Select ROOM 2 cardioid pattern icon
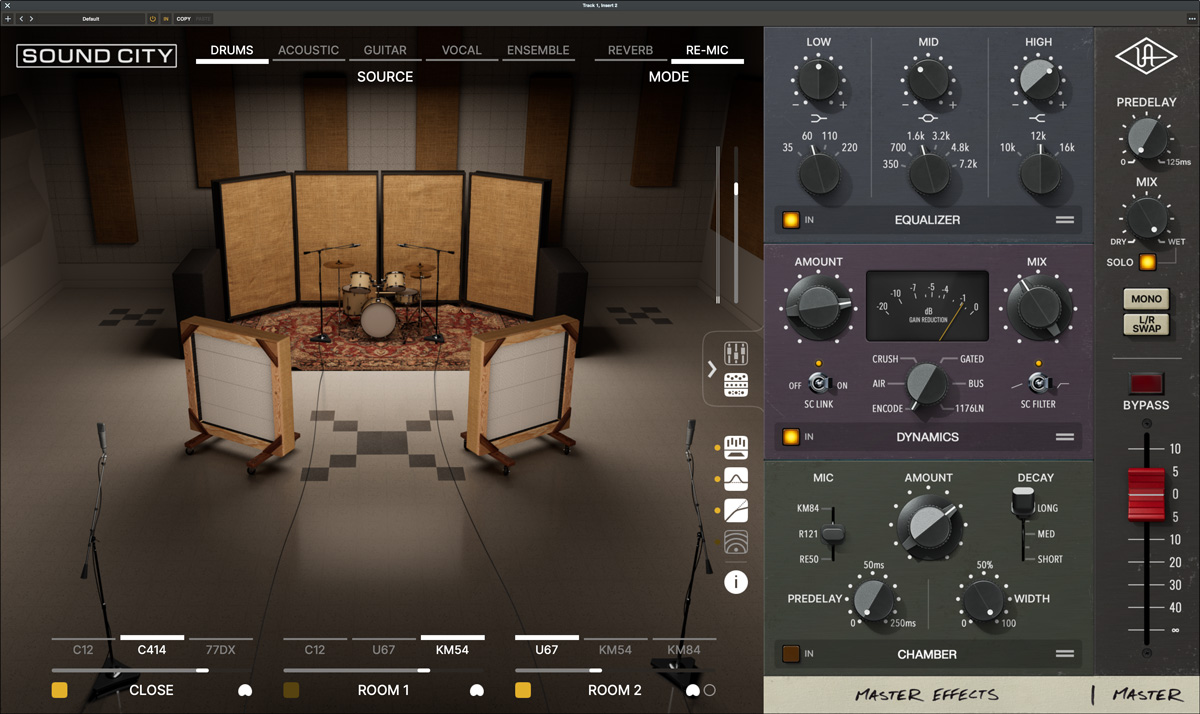1200x714 pixels. pyautogui.click(x=693, y=690)
